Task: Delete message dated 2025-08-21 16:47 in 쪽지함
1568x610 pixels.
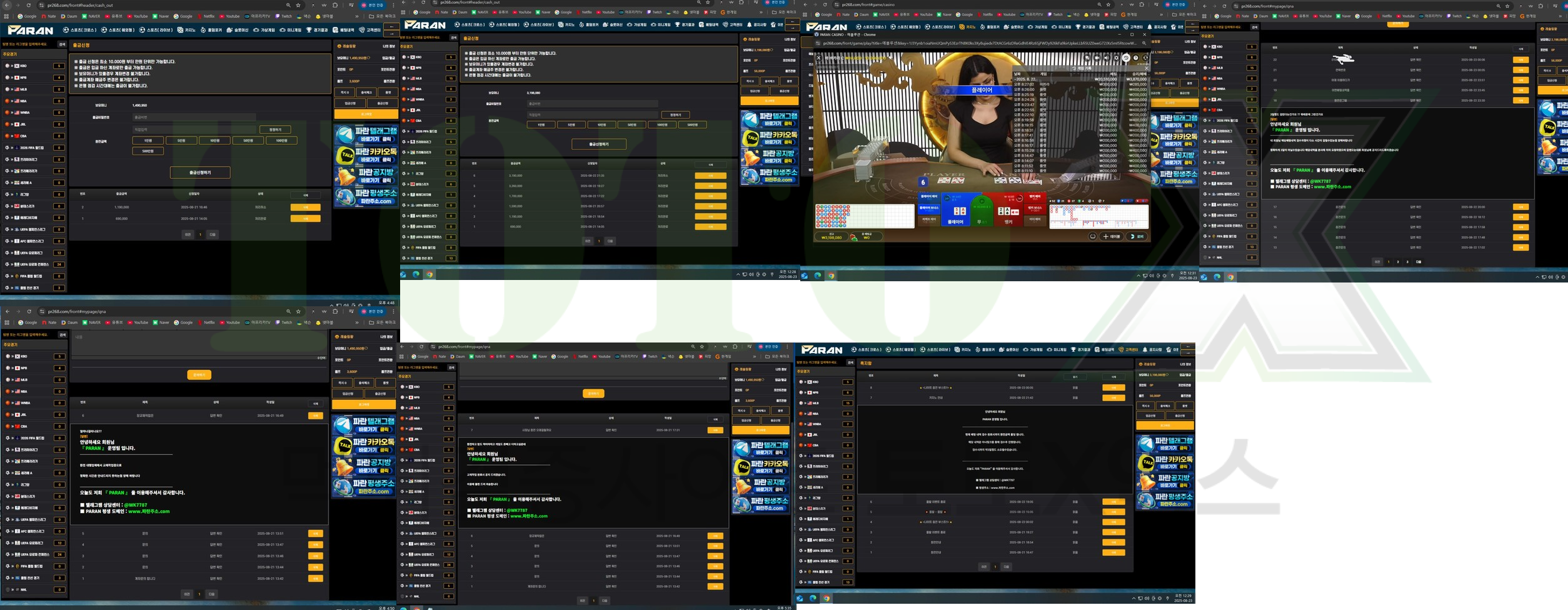Action: pyautogui.click(x=1113, y=552)
